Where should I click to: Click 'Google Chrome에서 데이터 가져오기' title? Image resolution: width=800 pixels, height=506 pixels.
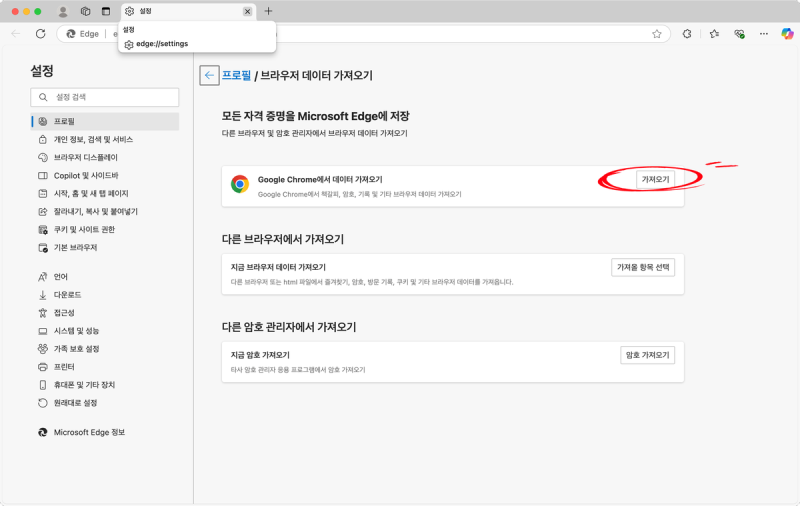pyautogui.click(x=320, y=180)
